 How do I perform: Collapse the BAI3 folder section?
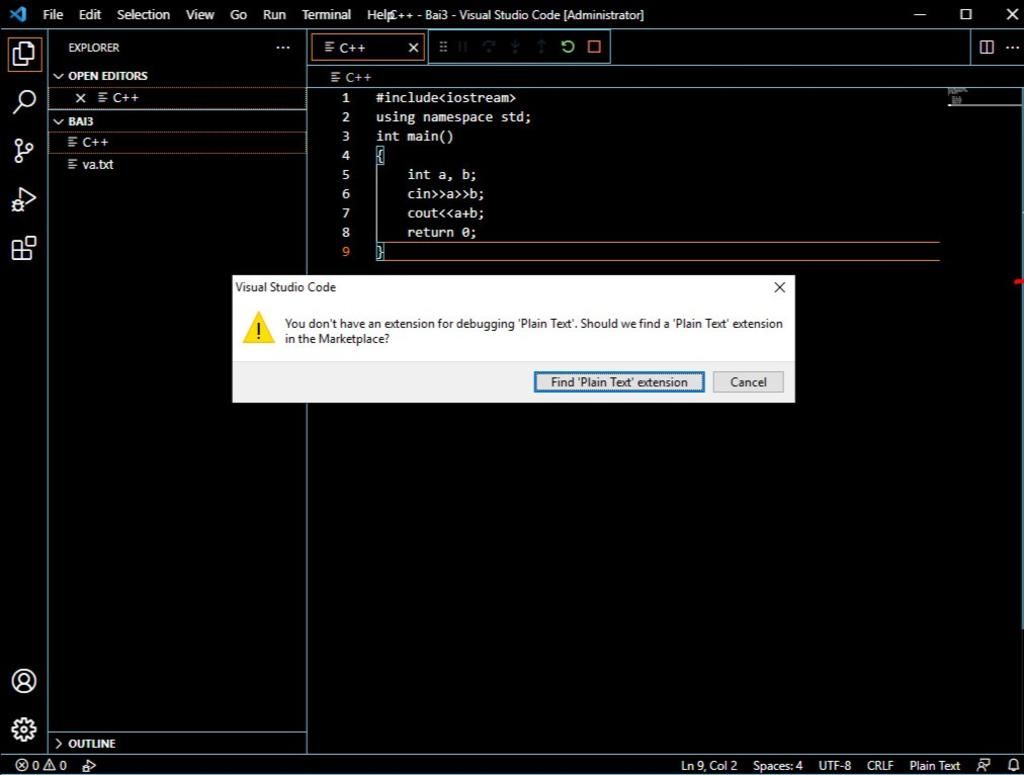[59, 121]
